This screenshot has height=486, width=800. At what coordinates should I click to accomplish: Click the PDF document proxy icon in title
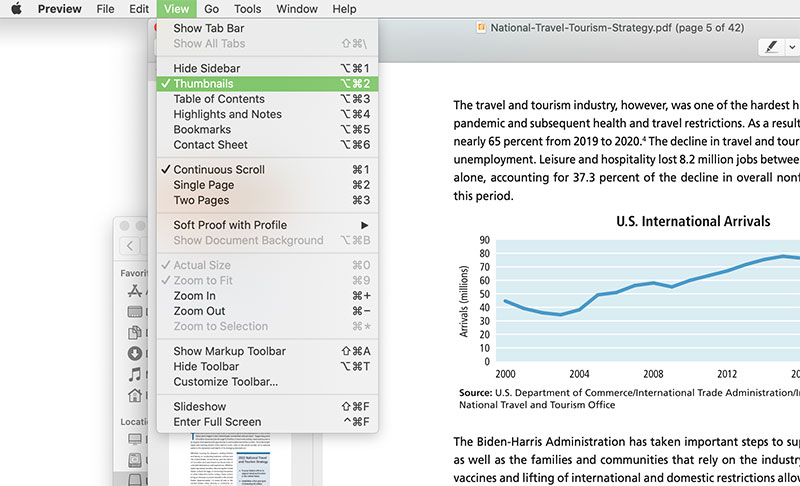click(483, 29)
